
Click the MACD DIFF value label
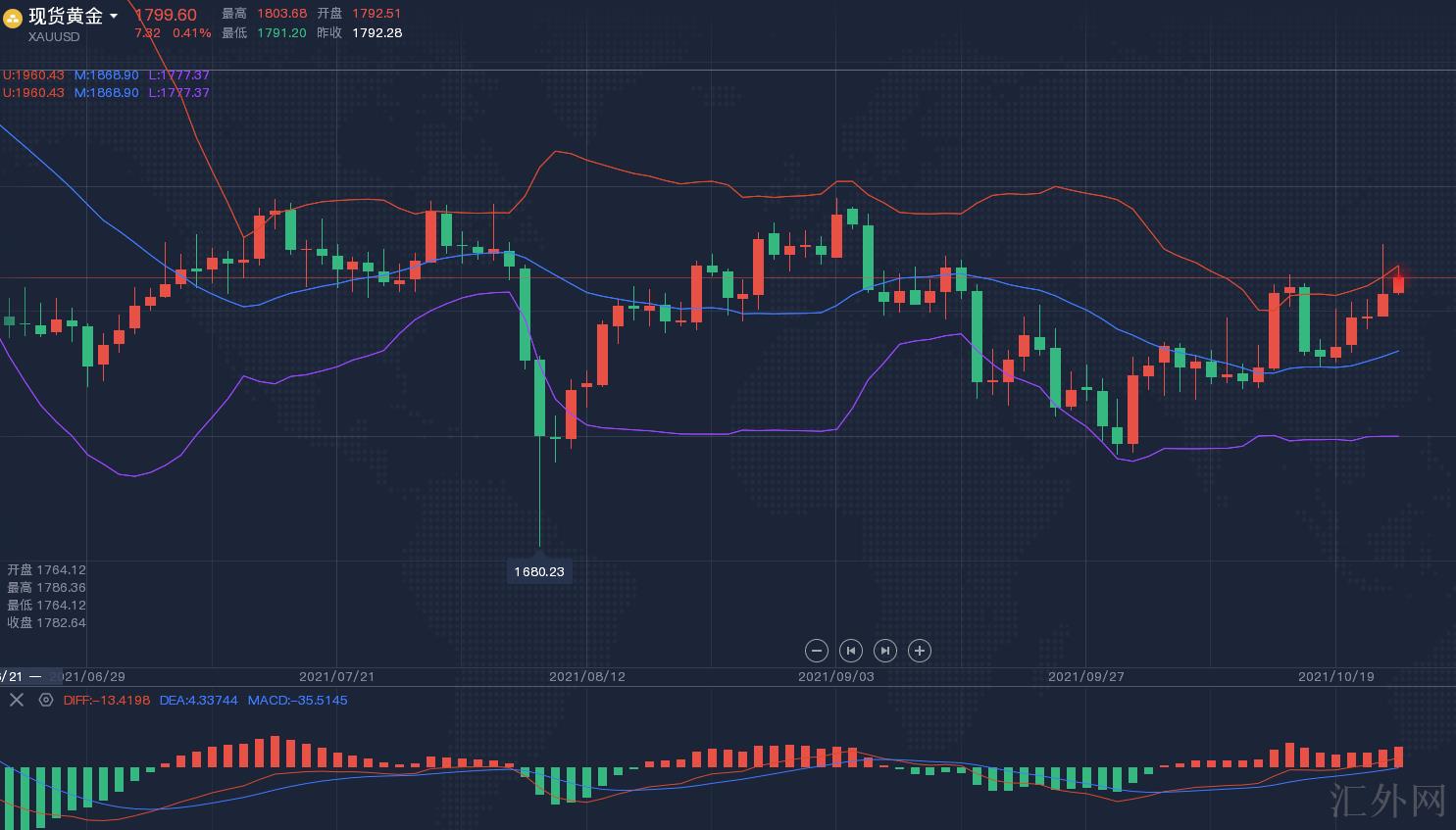point(107,700)
